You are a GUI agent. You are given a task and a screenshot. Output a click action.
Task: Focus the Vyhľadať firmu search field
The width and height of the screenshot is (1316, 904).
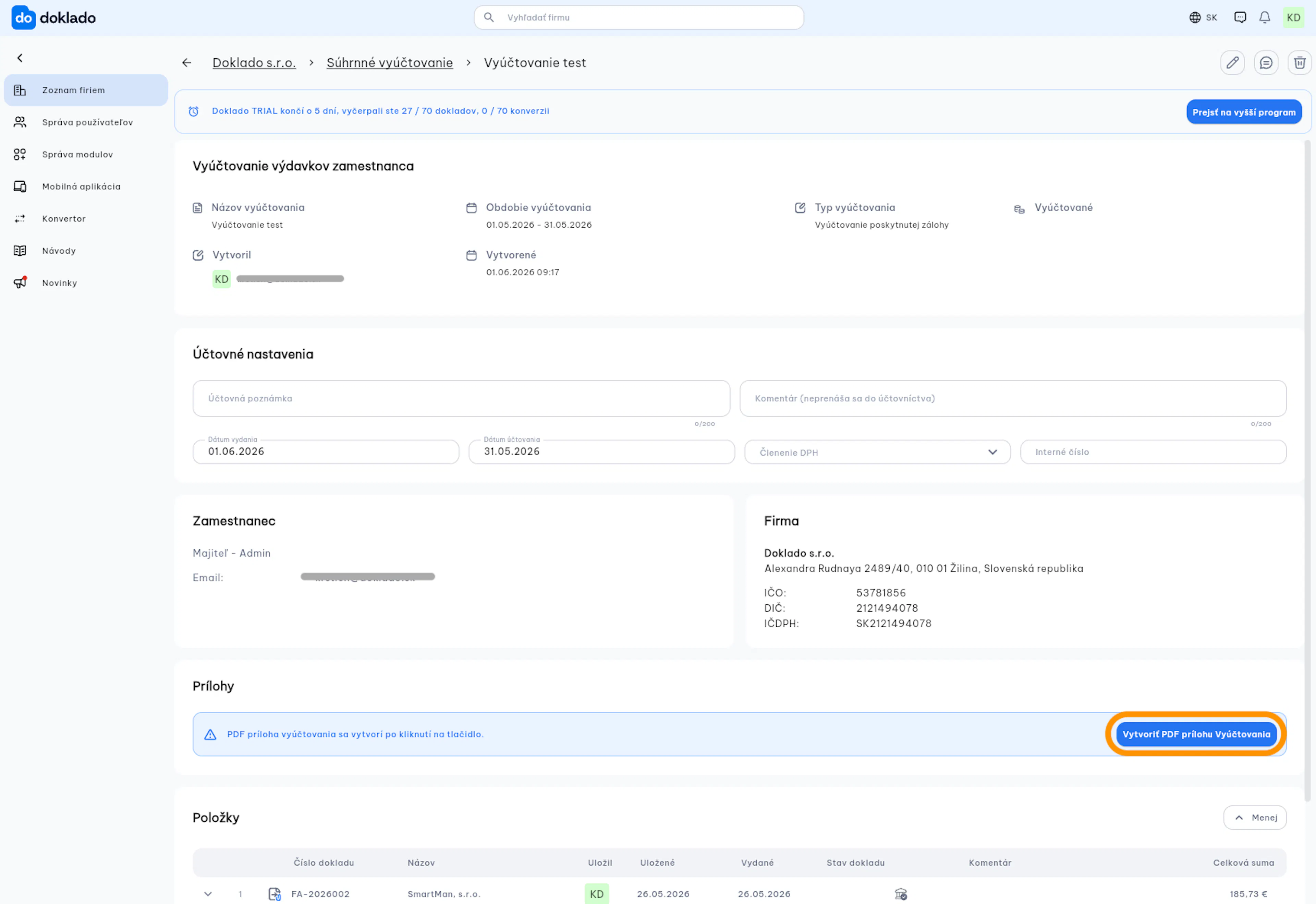pyautogui.click(x=639, y=17)
